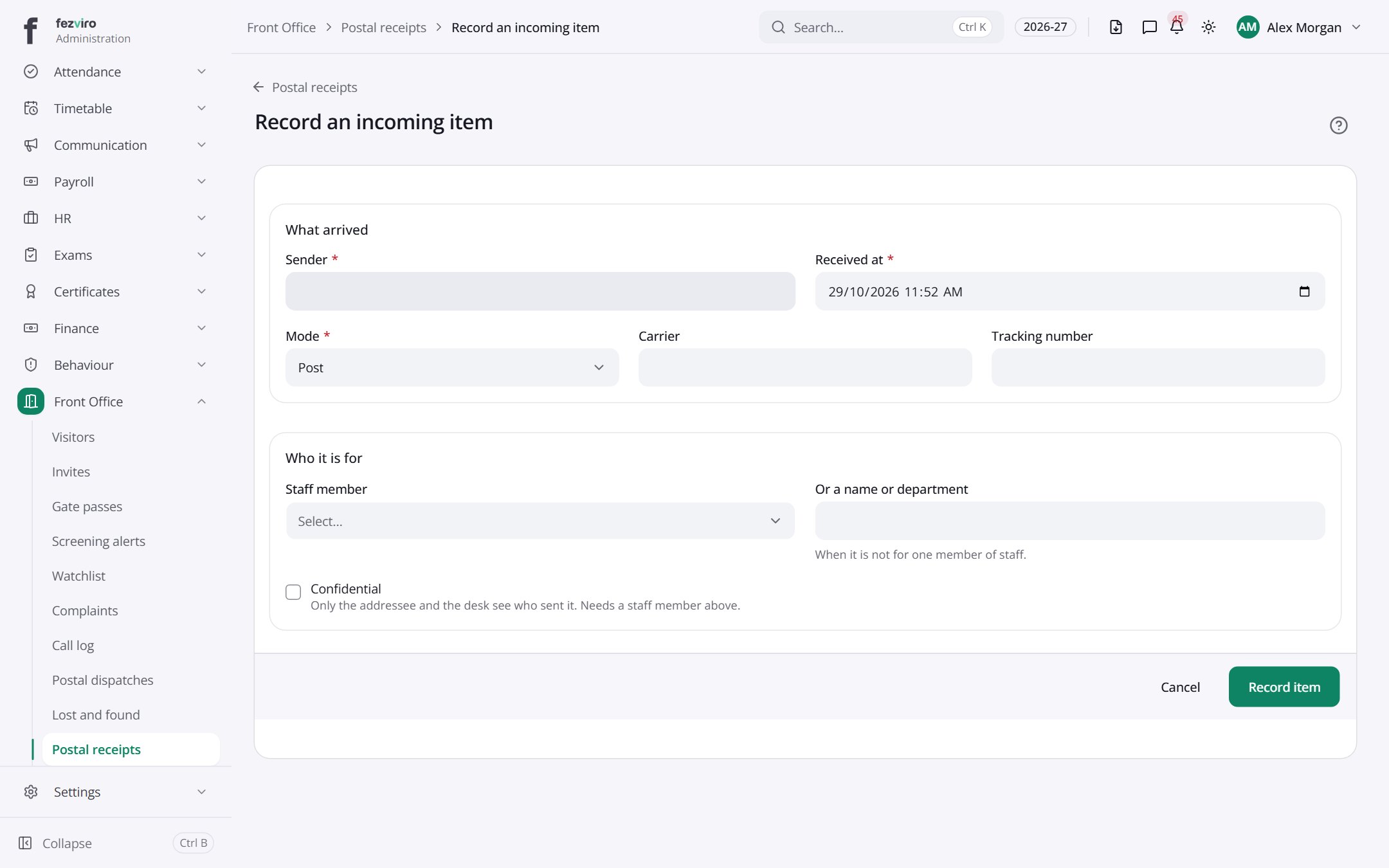The height and width of the screenshot is (868, 1389).
Task: Open Lost and found in the sidebar
Action: point(96,715)
